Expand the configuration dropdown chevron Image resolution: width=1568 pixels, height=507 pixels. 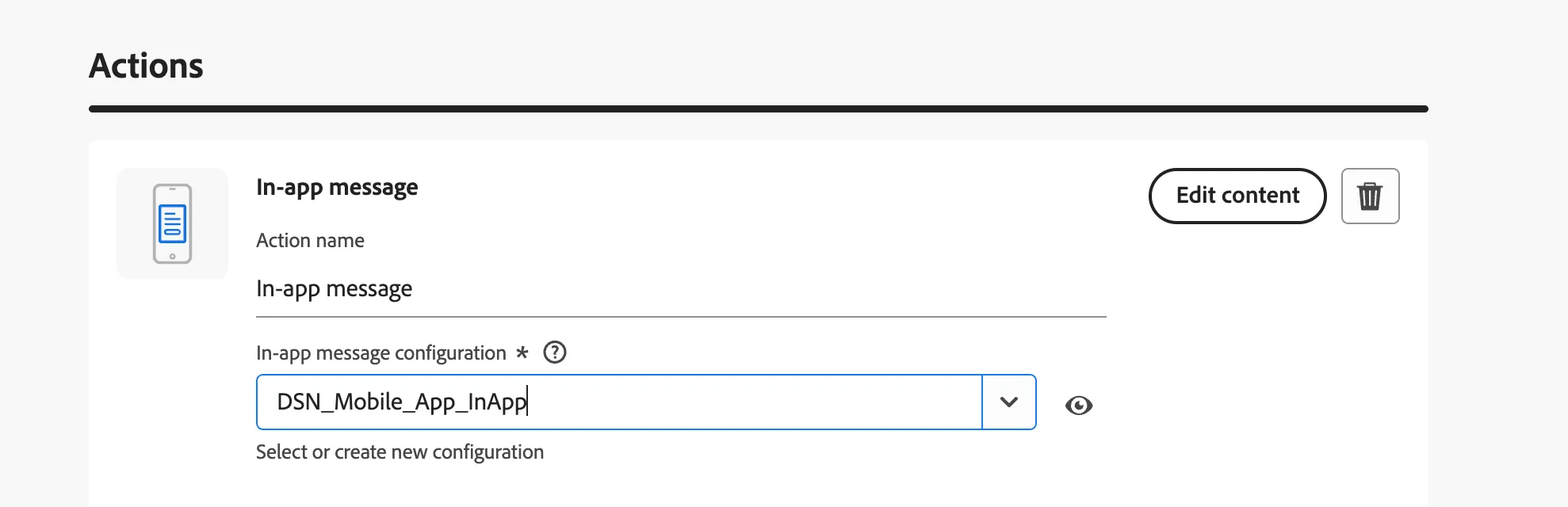click(x=1008, y=402)
